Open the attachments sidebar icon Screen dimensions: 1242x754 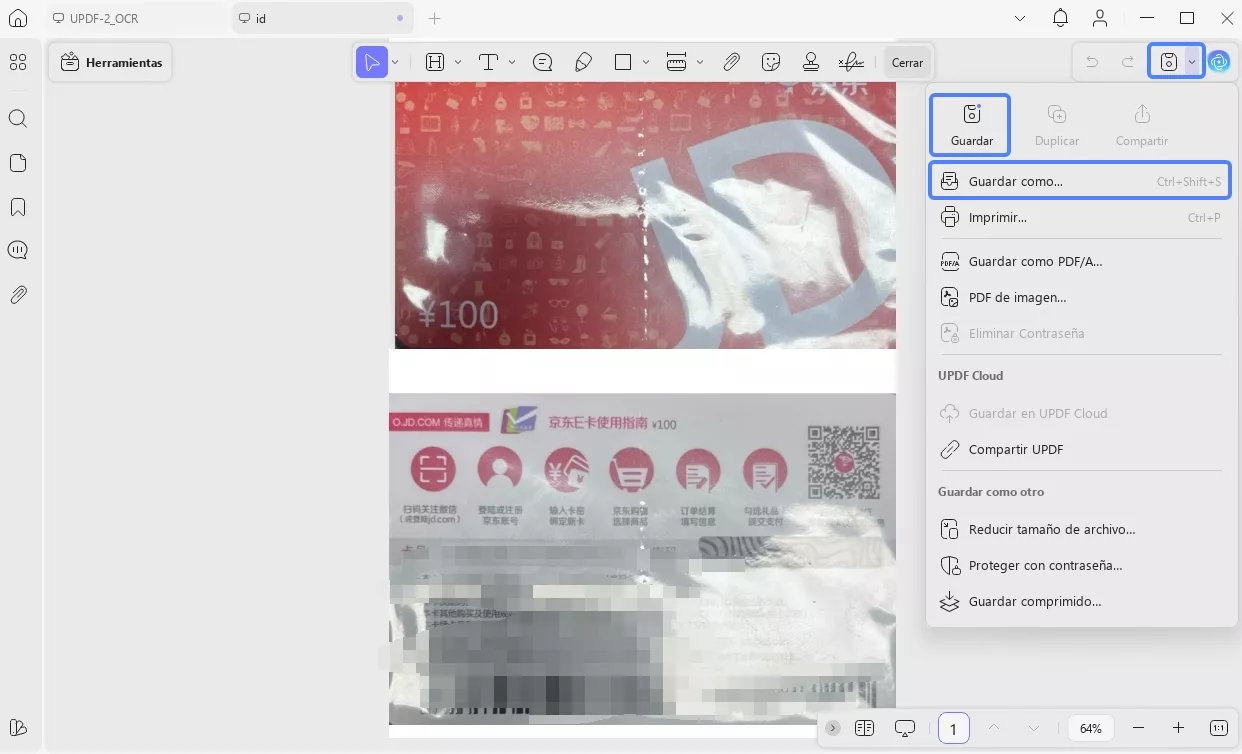(18, 294)
